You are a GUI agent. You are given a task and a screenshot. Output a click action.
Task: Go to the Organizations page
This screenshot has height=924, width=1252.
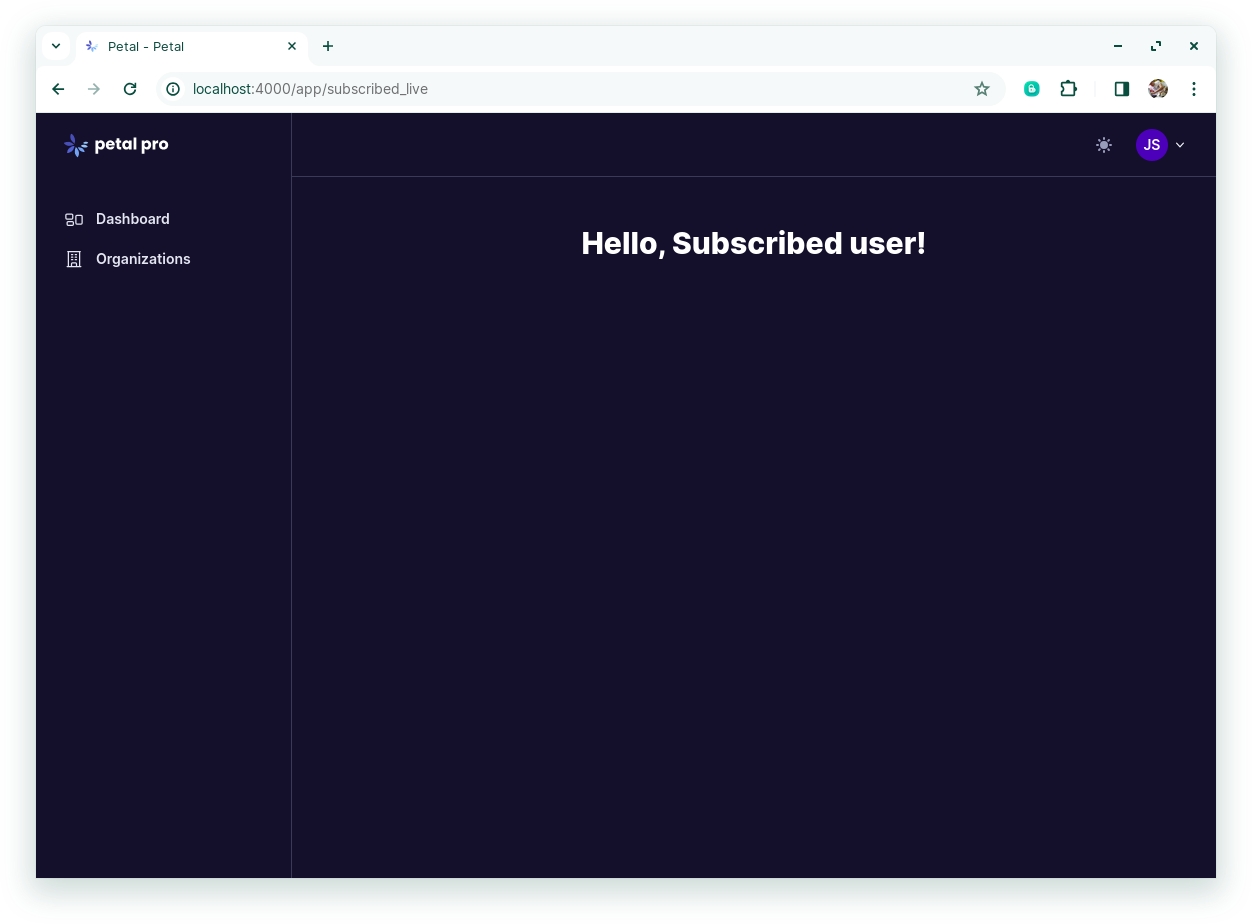point(143,259)
